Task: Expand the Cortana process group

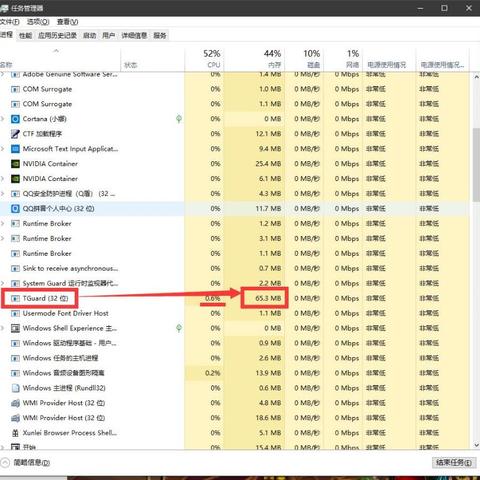Action: [3, 119]
